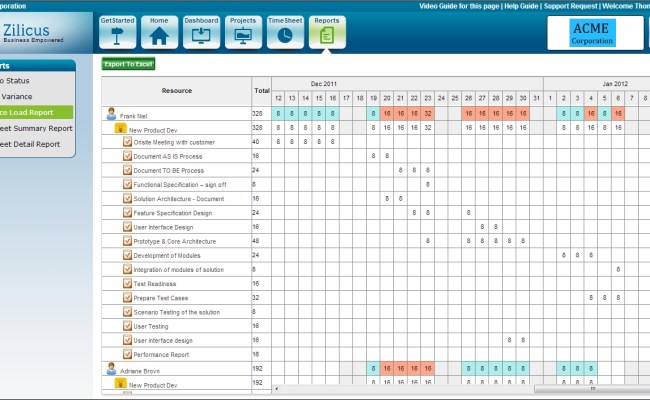Screen dimensions: 650x400
Task: Click the horizontal scrollbar left arrow
Action: click(x=276, y=389)
